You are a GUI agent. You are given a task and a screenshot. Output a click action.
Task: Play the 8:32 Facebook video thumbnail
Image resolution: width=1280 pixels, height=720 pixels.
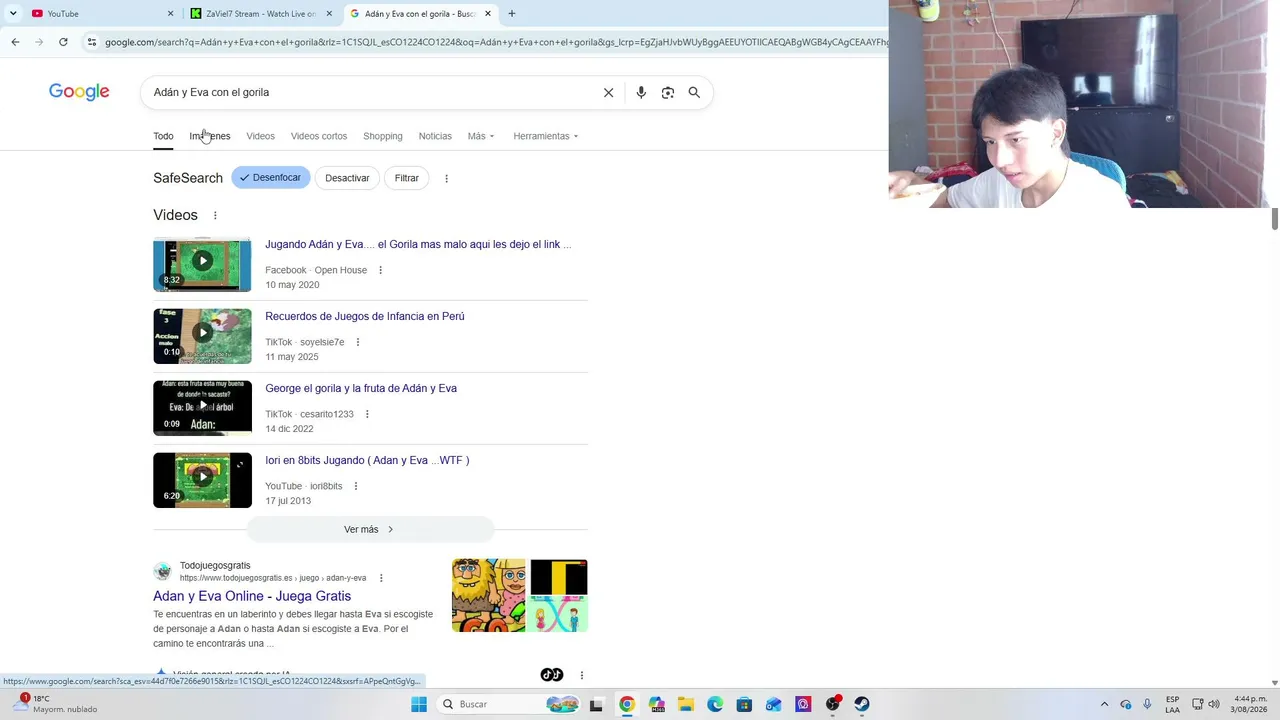pyautogui.click(x=202, y=264)
